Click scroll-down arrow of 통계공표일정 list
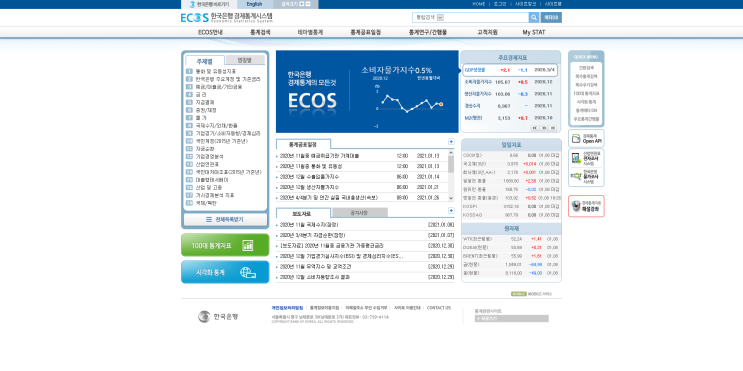Image resolution: width=743 pixels, height=371 pixels. 451,199
